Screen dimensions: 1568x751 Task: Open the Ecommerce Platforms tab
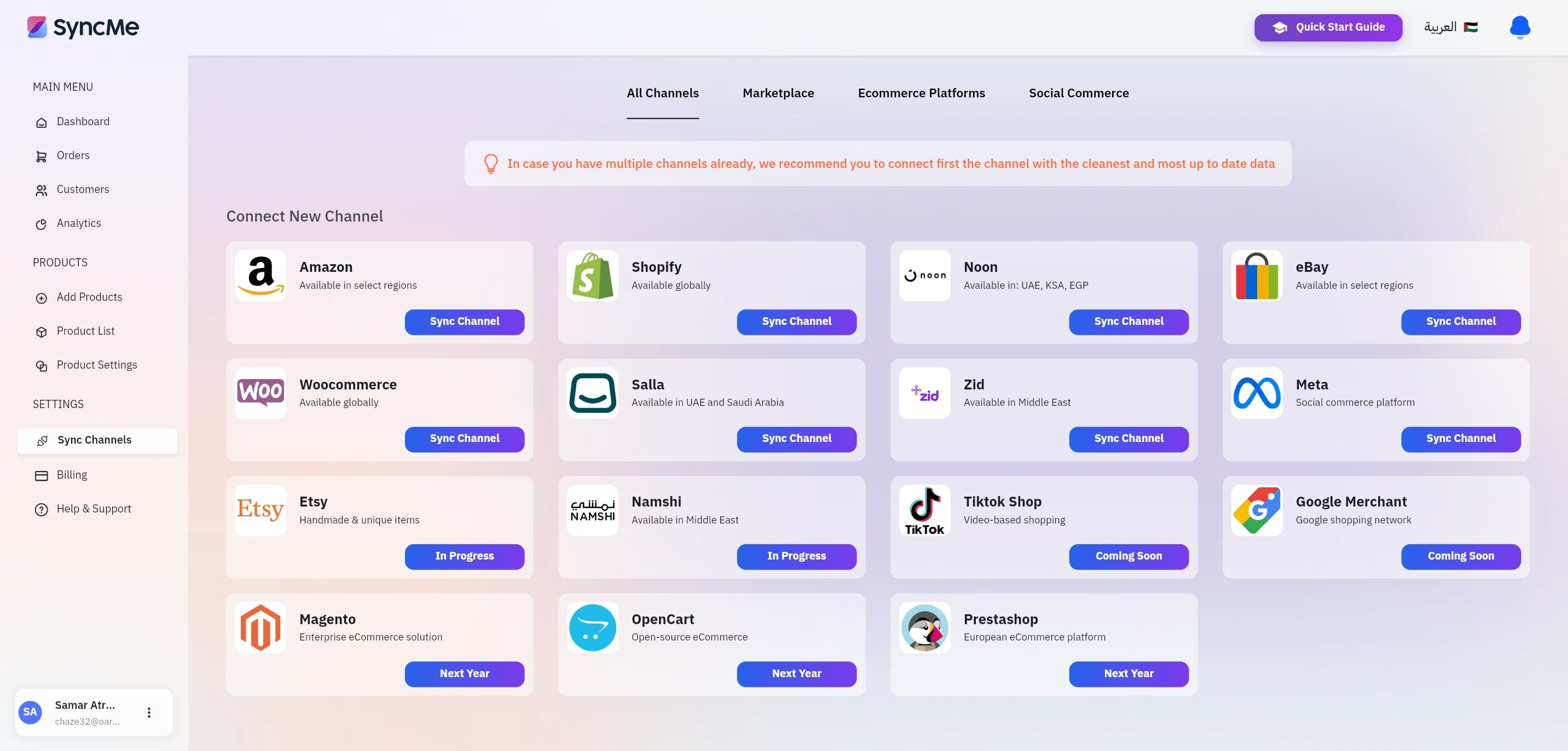(921, 93)
